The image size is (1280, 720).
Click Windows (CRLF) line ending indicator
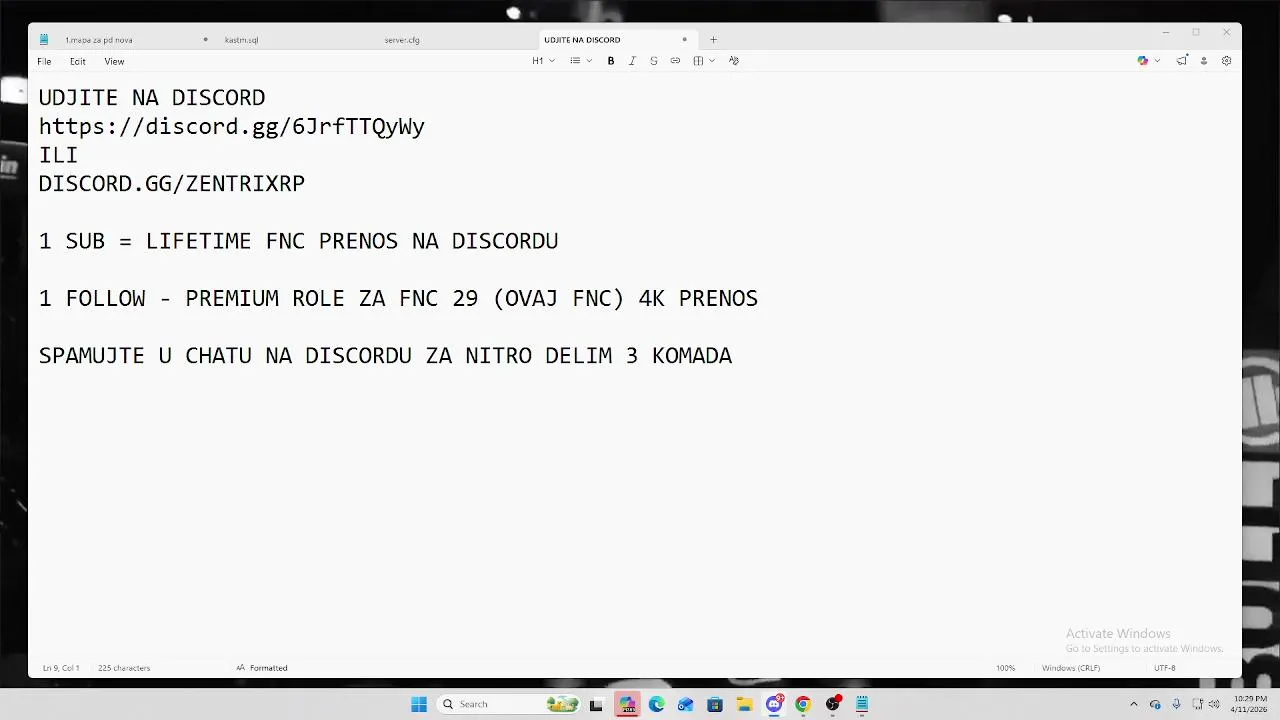(x=1071, y=668)
